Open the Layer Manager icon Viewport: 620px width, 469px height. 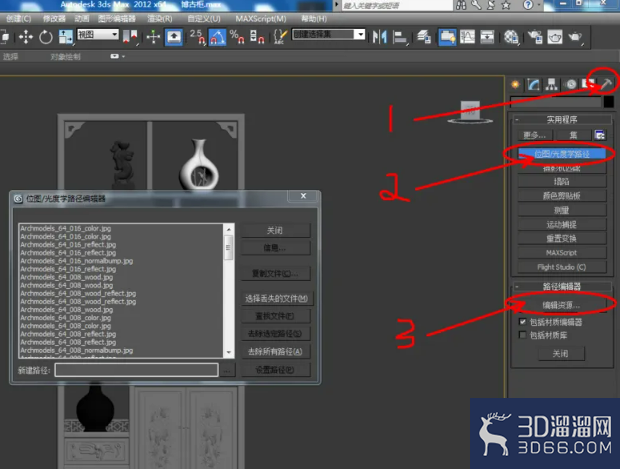[x=424, y=37]
